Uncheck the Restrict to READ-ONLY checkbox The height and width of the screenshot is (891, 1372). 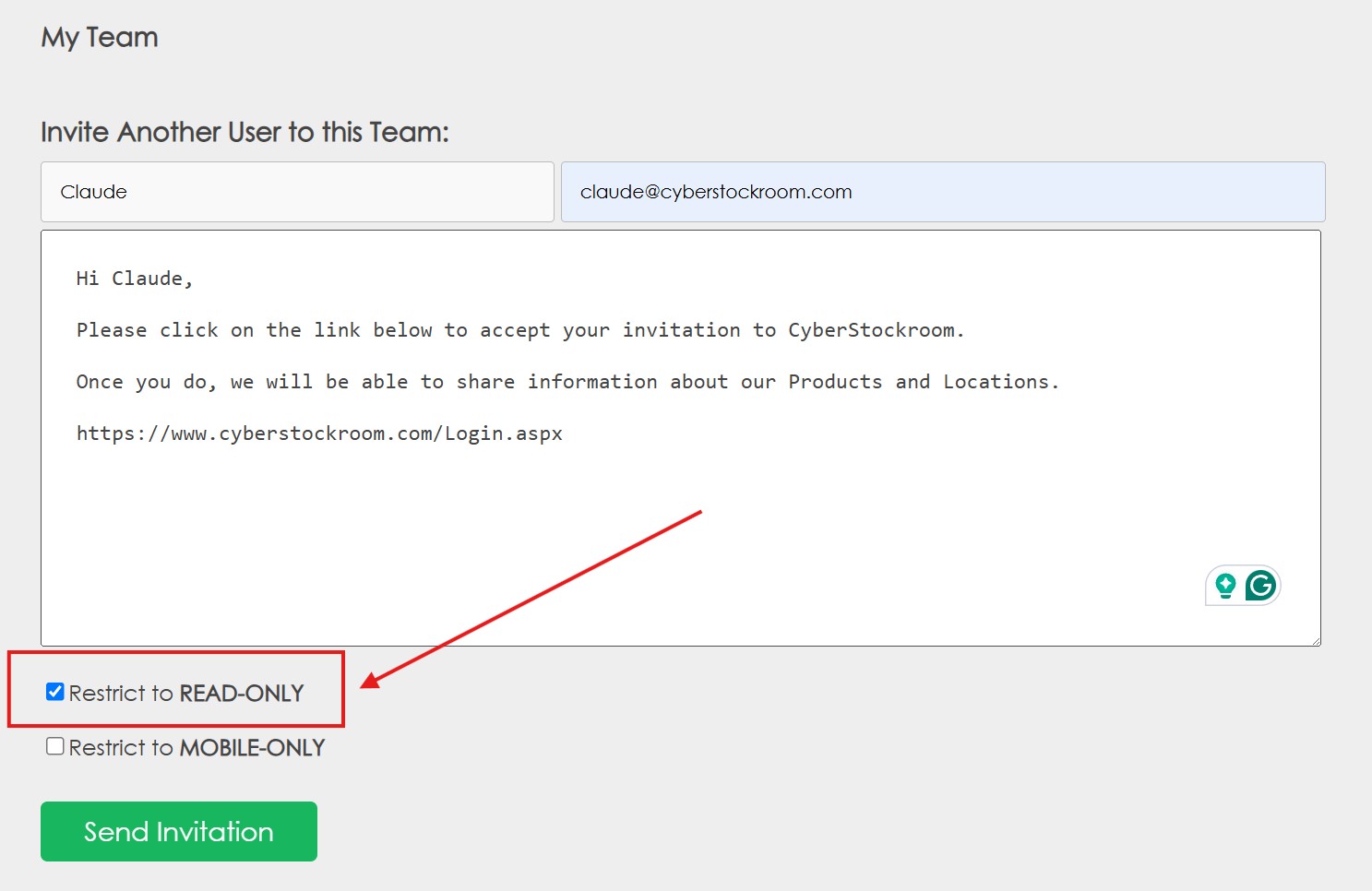[x=55, y=692]
